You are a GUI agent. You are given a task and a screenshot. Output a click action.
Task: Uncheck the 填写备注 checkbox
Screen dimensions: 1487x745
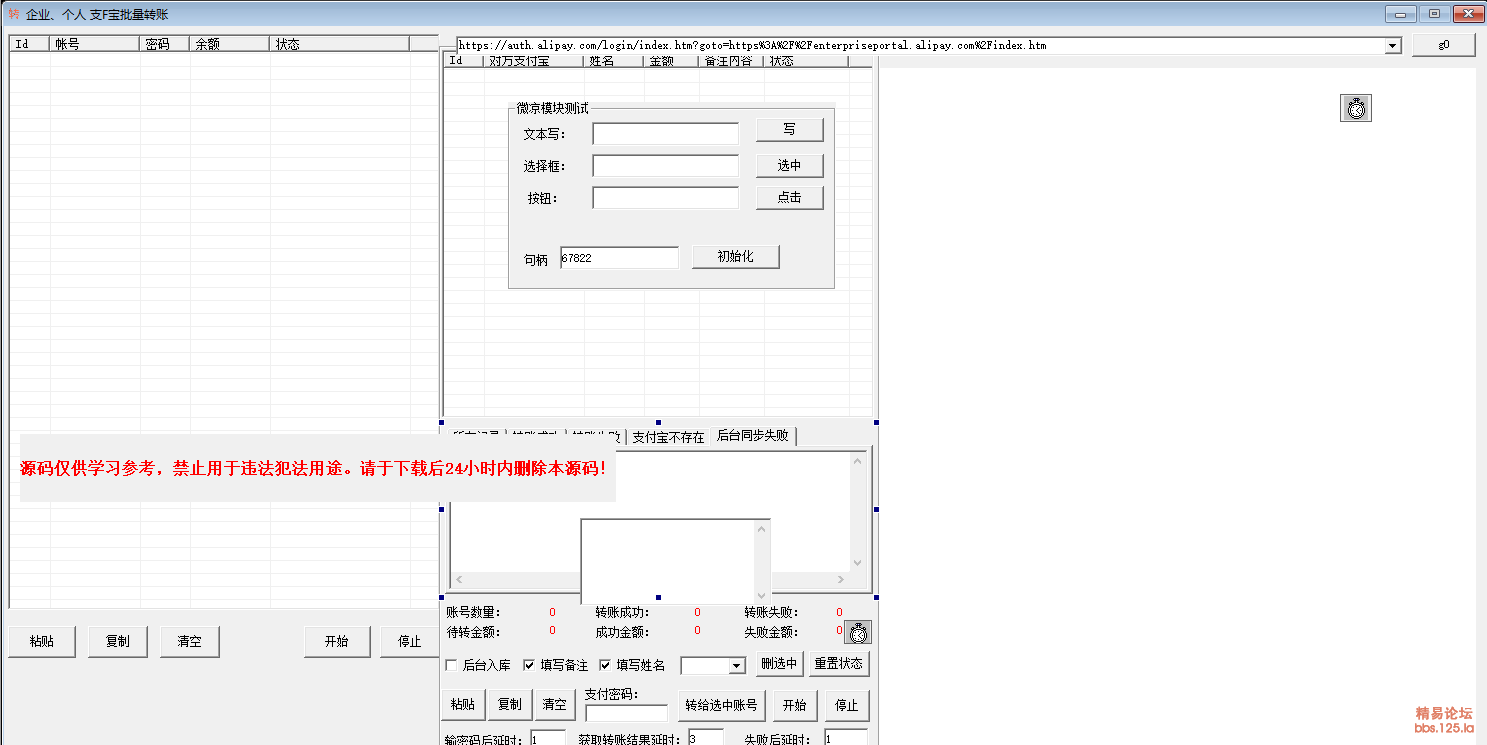(529, 665)
